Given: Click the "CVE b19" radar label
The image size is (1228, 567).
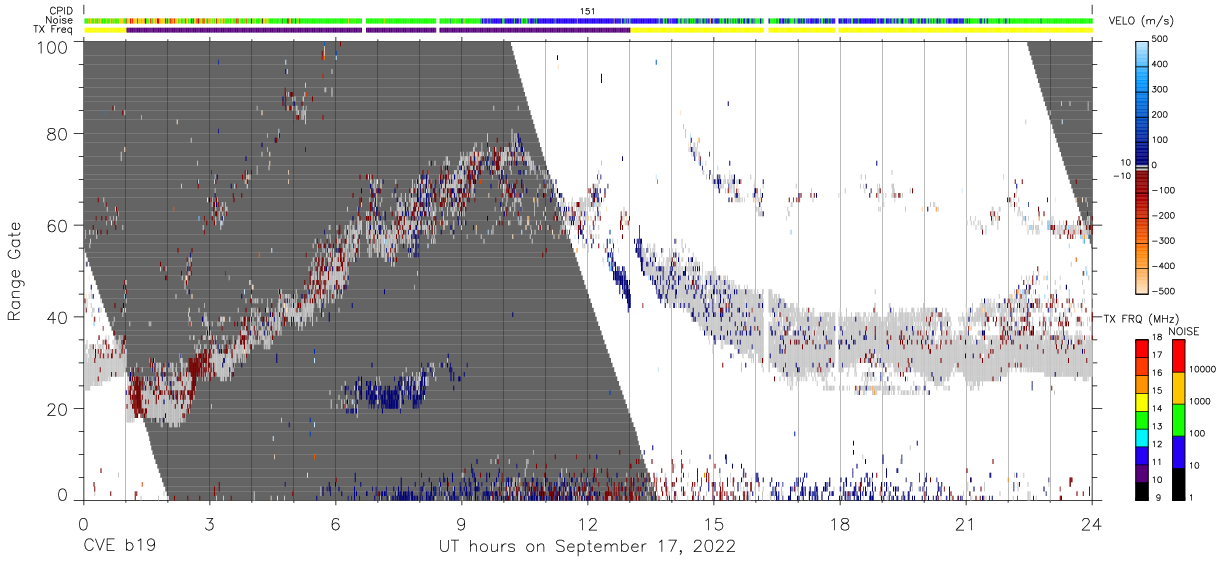Looking at the screenshot, I should [120, 547].
